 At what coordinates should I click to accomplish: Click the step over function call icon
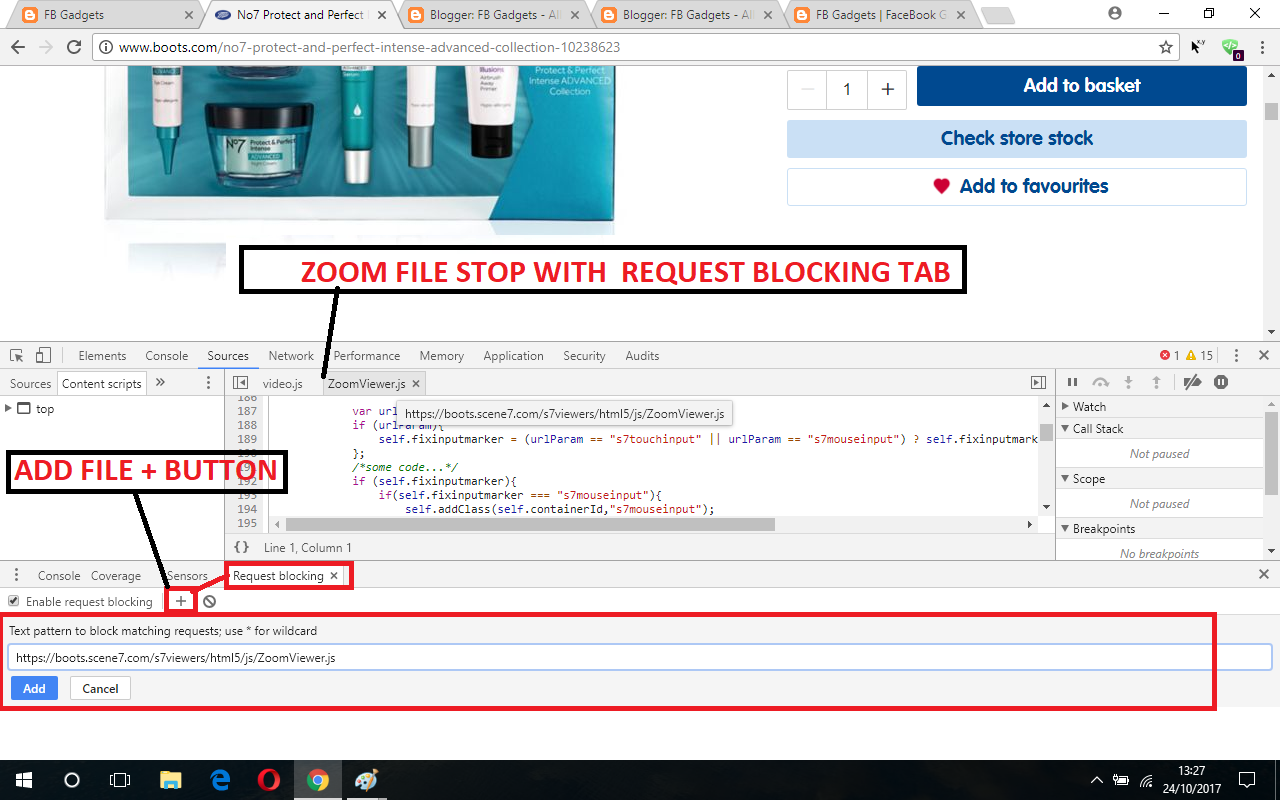(1100, 382)
